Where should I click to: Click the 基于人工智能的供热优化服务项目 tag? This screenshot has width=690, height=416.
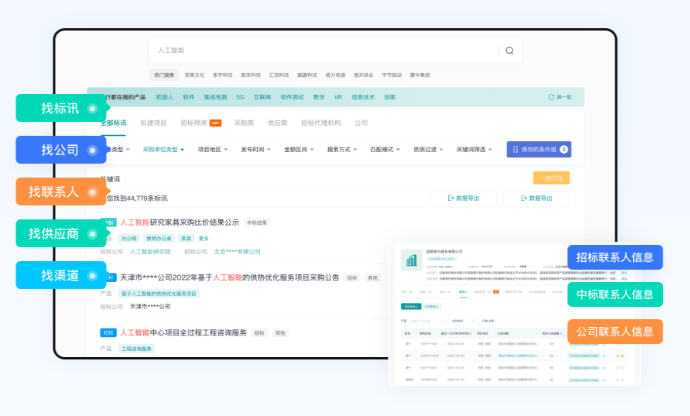click(159, 293)
